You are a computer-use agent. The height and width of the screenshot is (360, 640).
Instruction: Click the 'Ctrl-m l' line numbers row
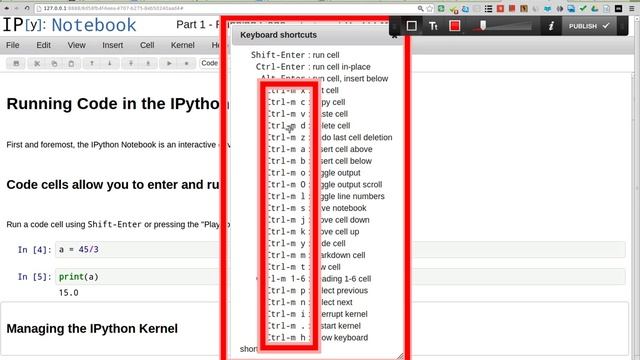pos(327,196)
